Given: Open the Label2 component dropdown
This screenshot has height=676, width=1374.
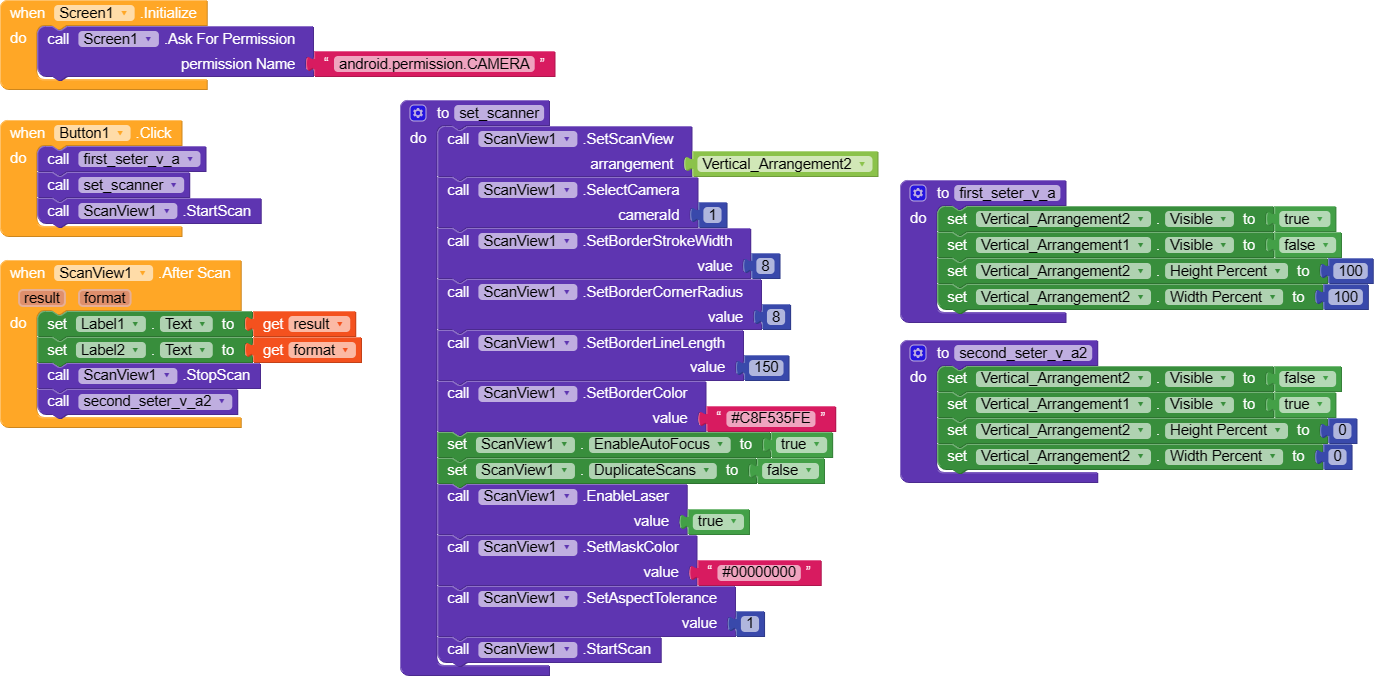Looking at the screenshot, I should point(110,350).
